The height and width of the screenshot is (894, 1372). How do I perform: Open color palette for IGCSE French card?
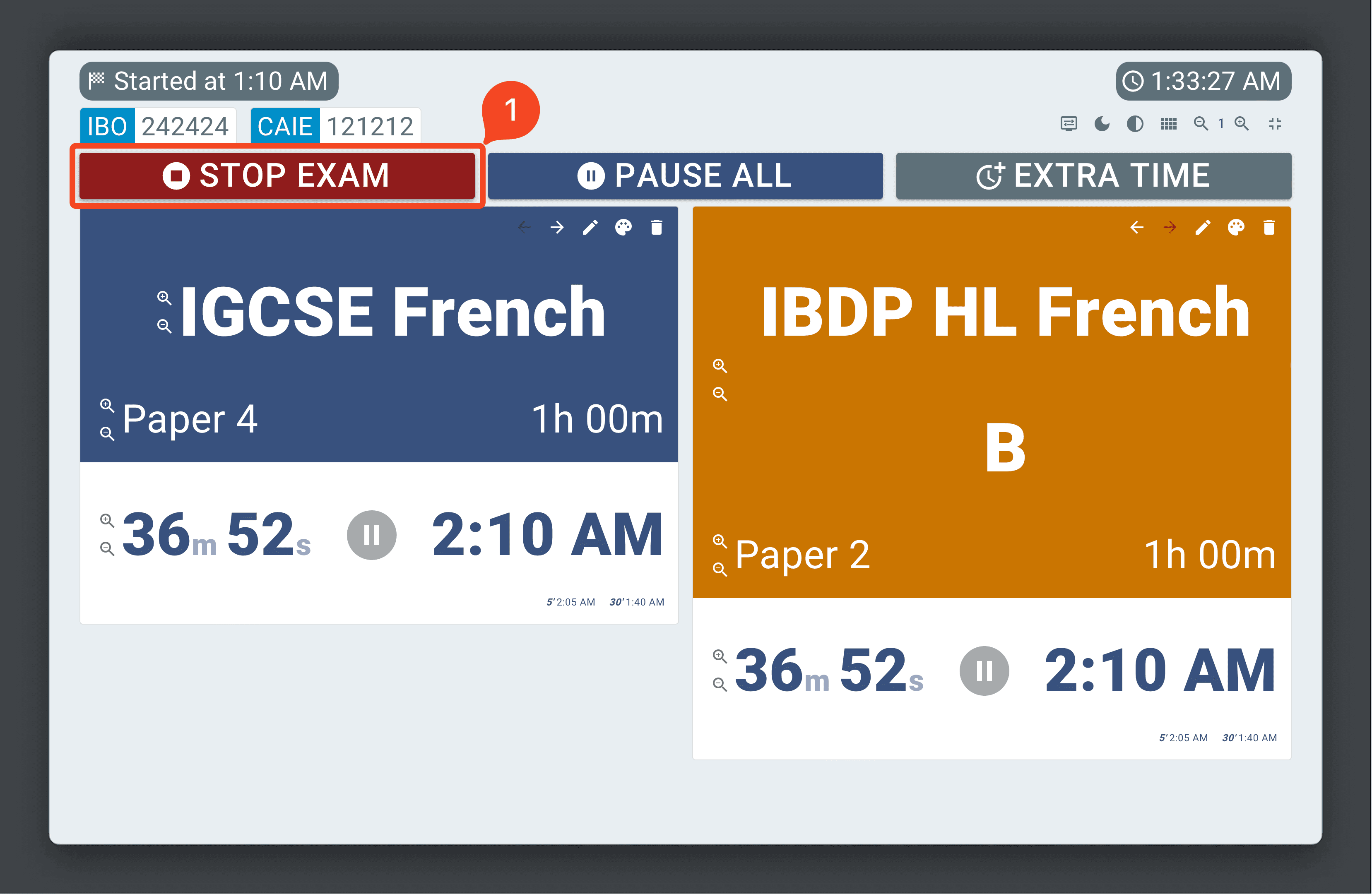623,227
